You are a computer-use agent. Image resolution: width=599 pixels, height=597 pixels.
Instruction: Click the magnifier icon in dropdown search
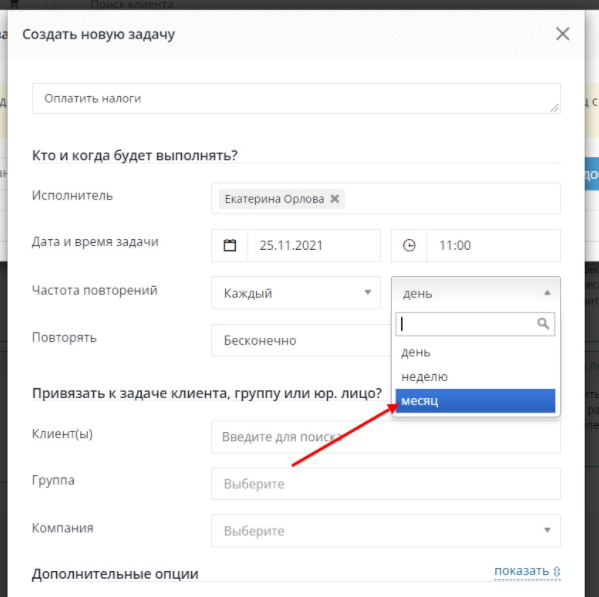pyautogui.click(x=543, y=324)
